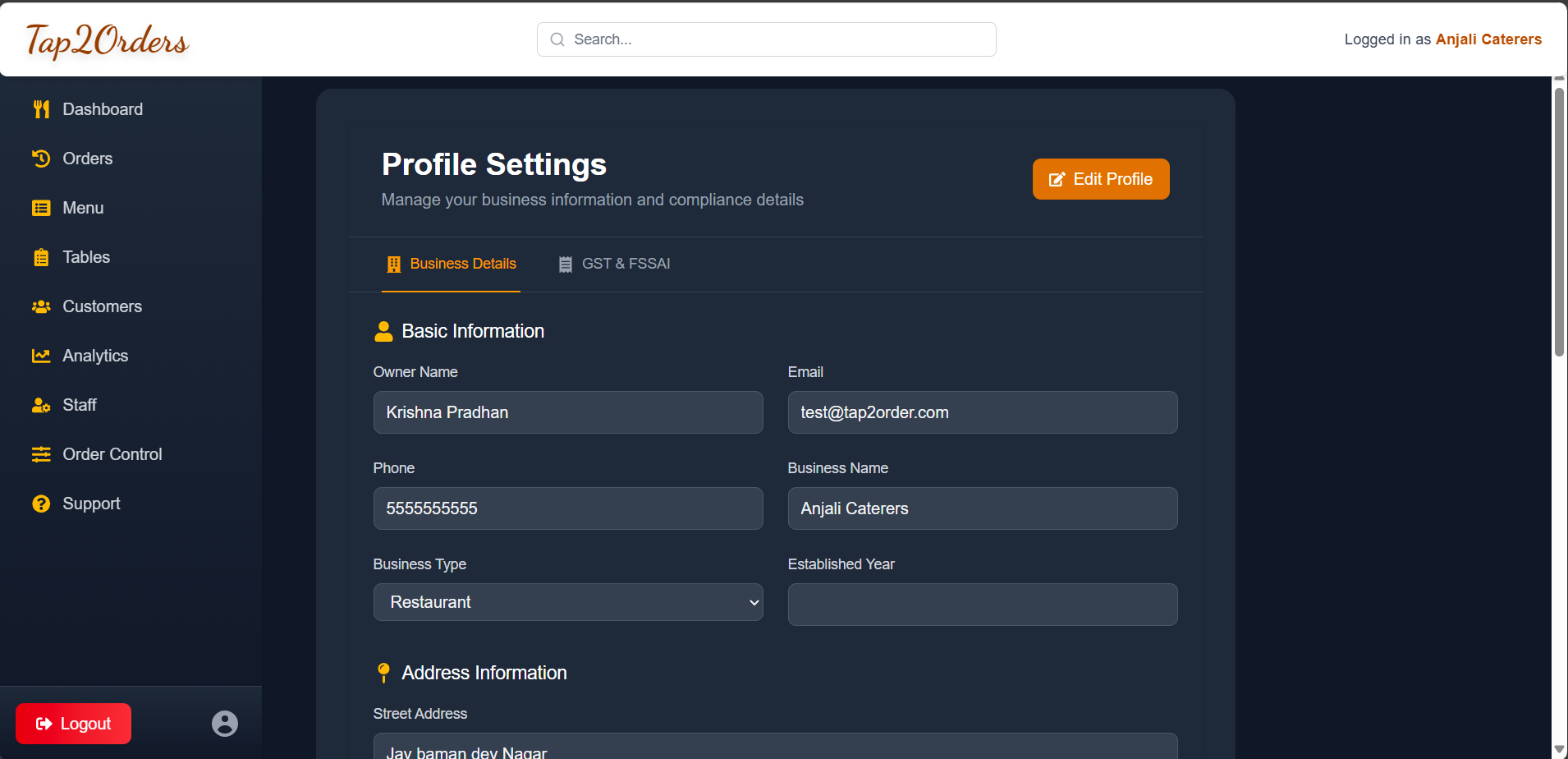Click the Anjali Caterers account name

(1488, 39)
